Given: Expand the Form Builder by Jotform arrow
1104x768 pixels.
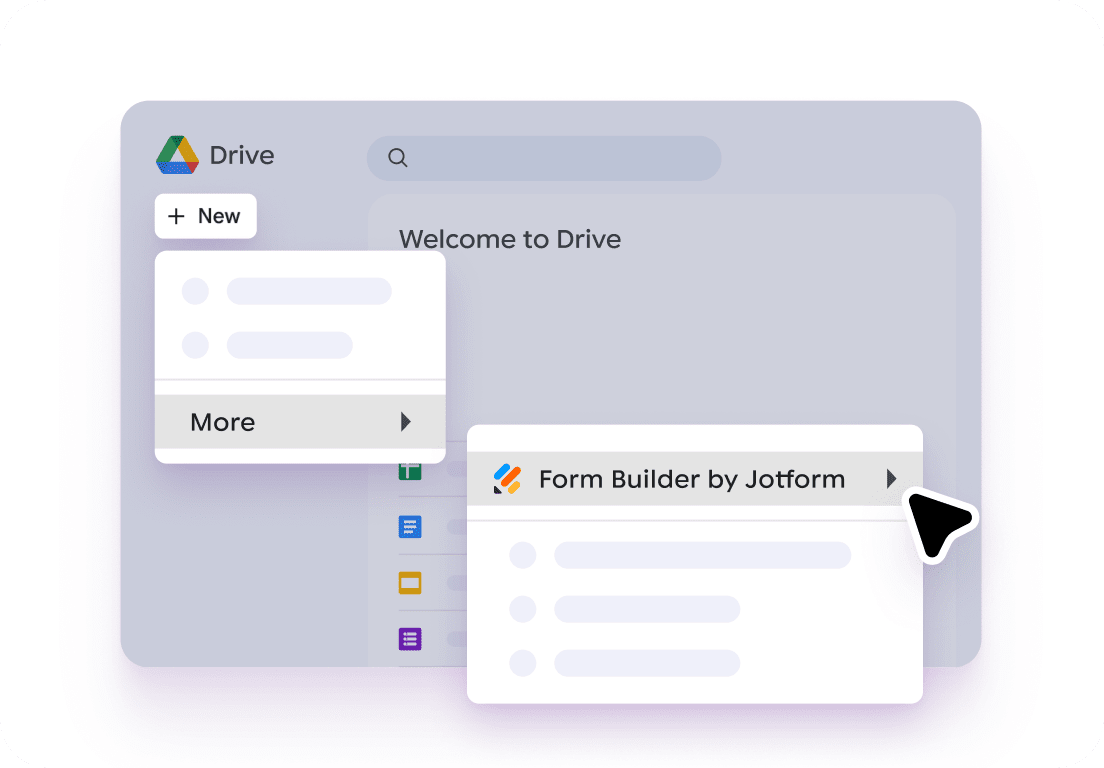Looking at the screenshot, I should (x=891, y=480).
